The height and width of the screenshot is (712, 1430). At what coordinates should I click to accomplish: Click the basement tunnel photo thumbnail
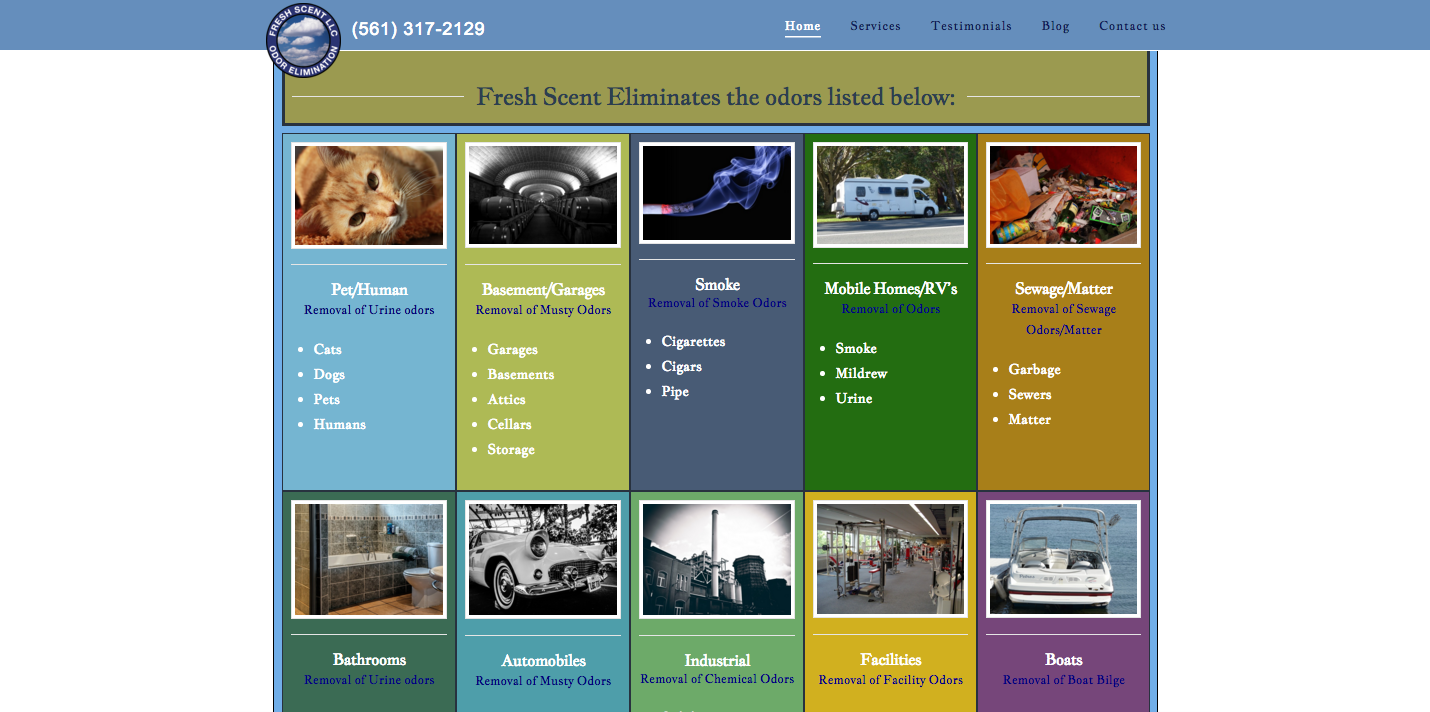pos(543,195)
